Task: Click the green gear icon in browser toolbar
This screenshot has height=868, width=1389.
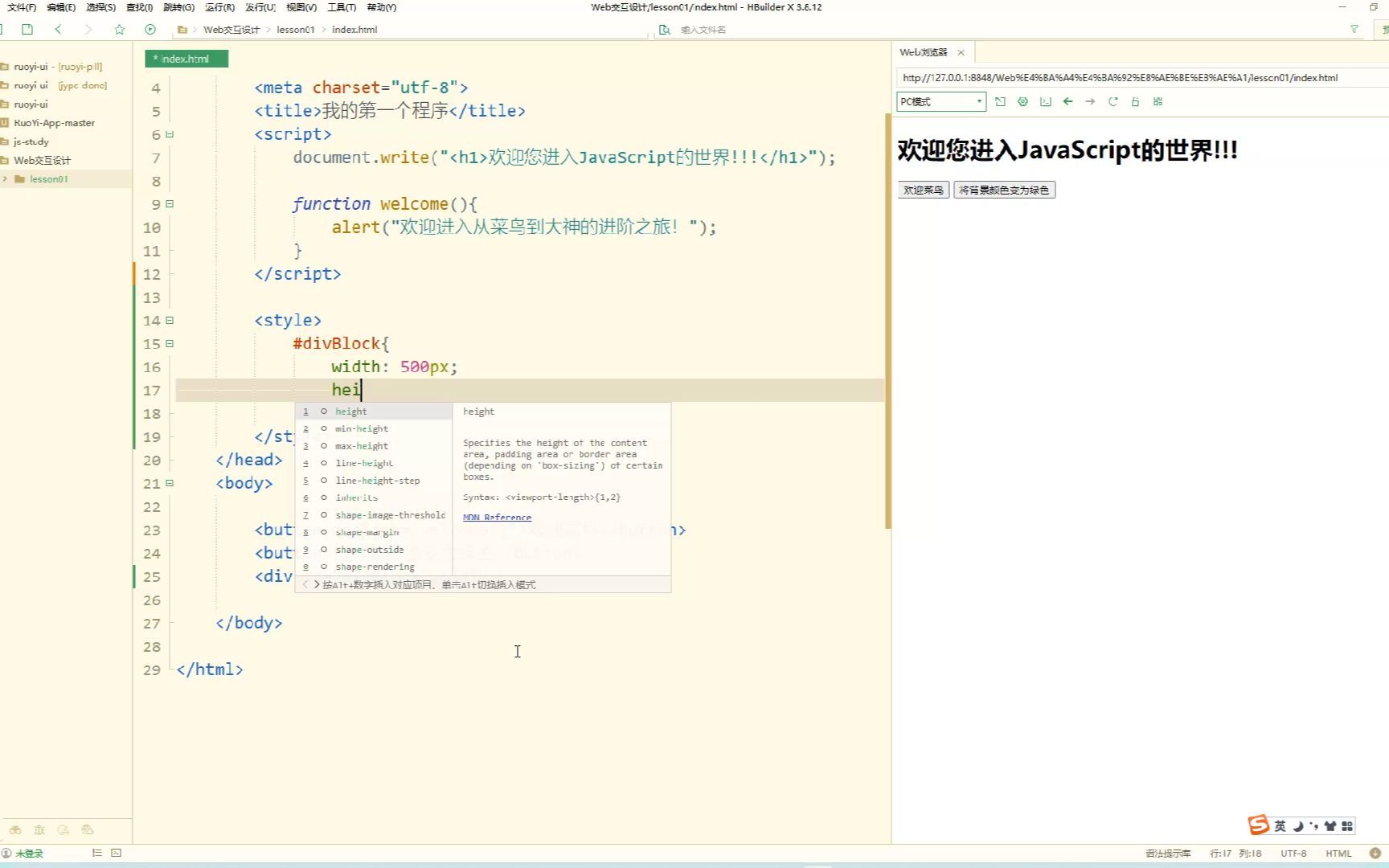Action: (x=1022, y=102)
